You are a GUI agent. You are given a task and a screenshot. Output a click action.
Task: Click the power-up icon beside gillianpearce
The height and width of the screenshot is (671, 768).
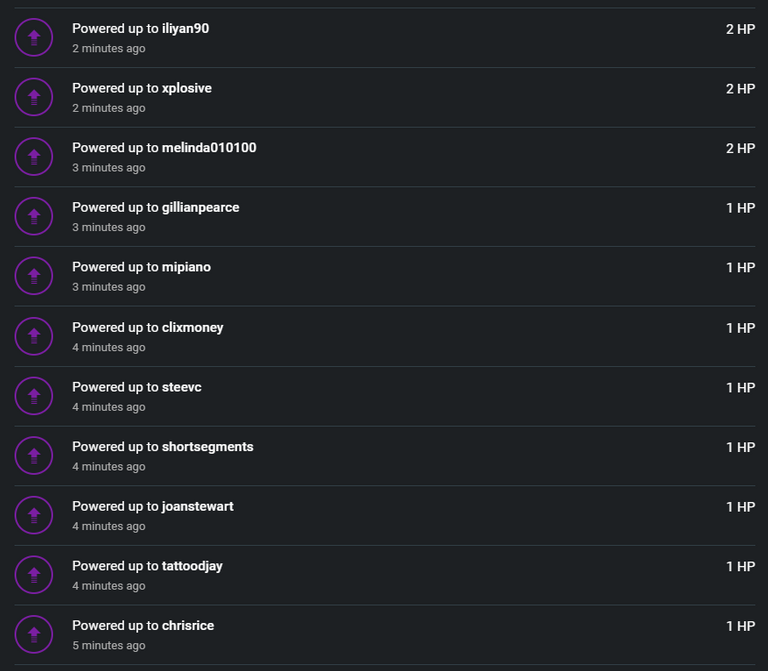34,216
